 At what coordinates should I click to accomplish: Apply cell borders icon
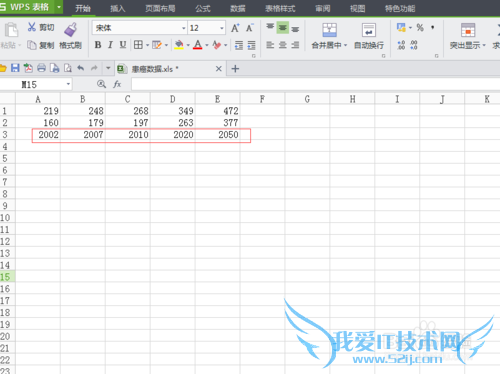(138, 45)
